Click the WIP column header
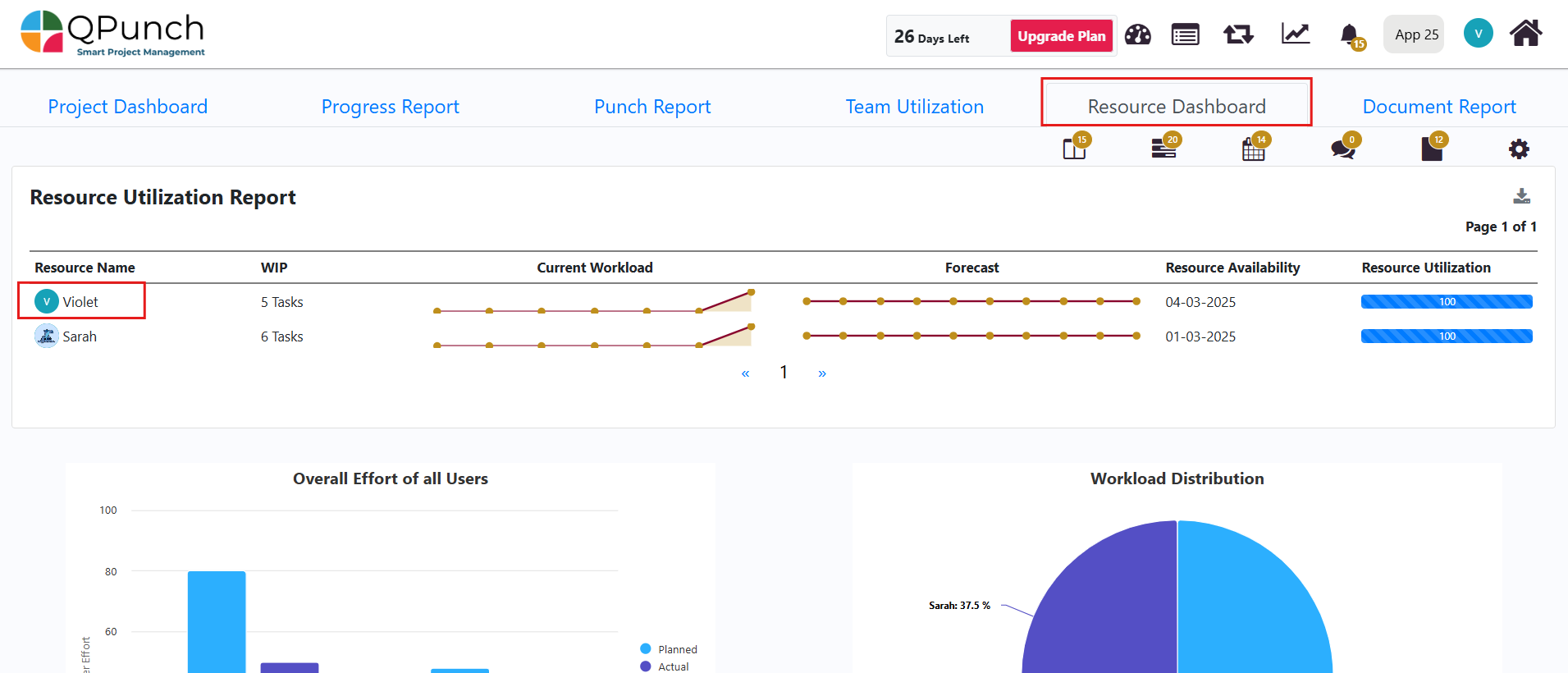The width and height of the screenshot is (1568, 673). pos(274,268)
